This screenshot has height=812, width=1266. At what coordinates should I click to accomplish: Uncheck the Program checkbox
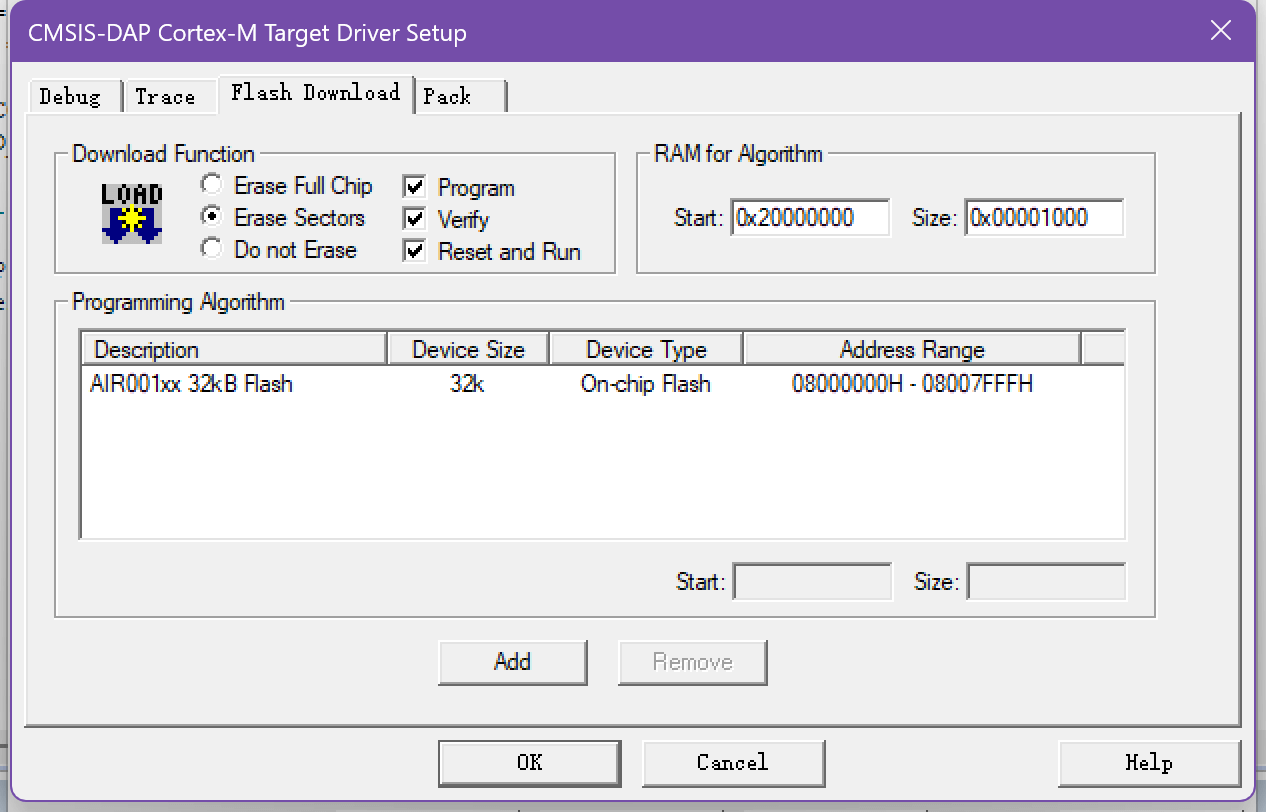[415, 187]
